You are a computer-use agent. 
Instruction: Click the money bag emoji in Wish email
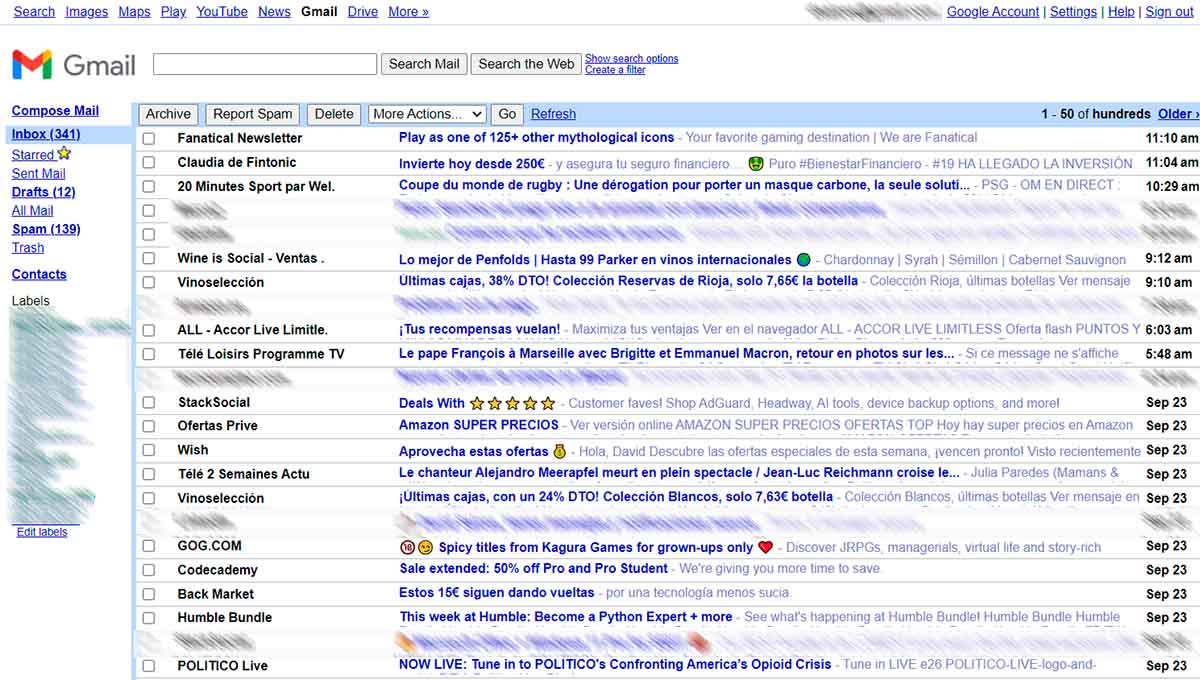click(560, 452)
